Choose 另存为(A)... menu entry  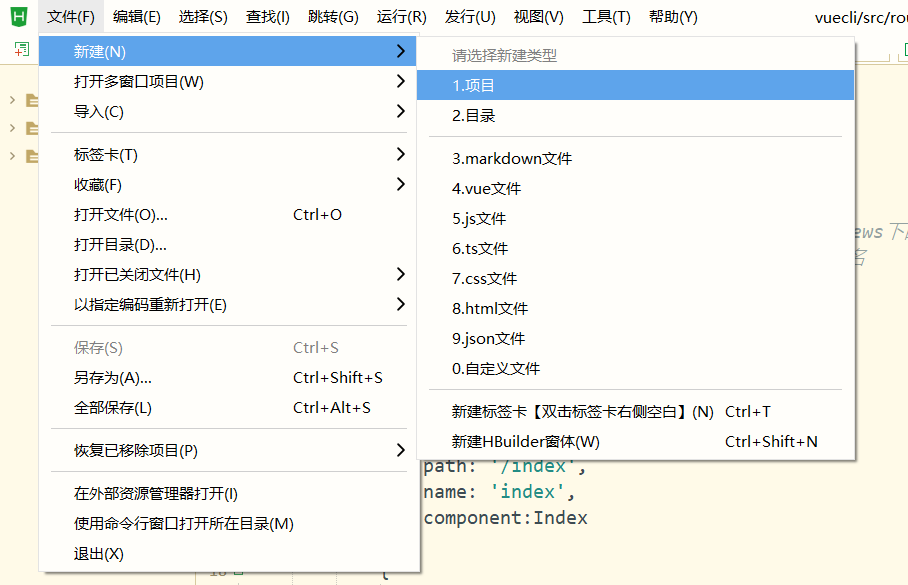(228, 378)
